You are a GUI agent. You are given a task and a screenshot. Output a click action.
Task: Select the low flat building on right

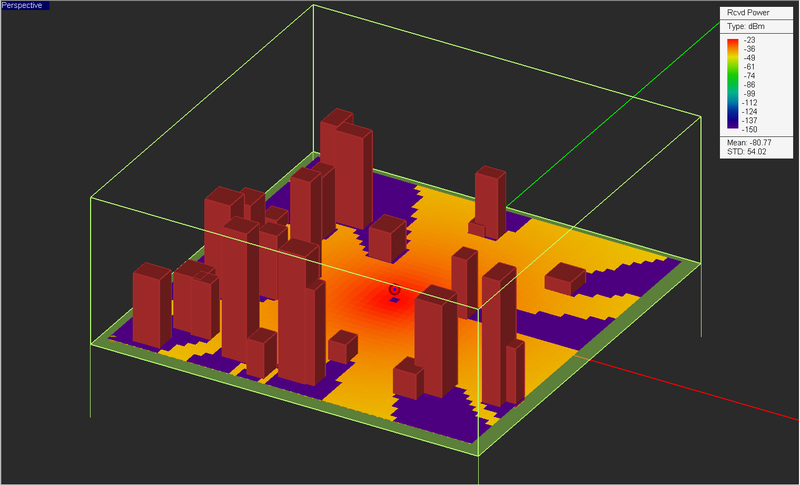565,278
